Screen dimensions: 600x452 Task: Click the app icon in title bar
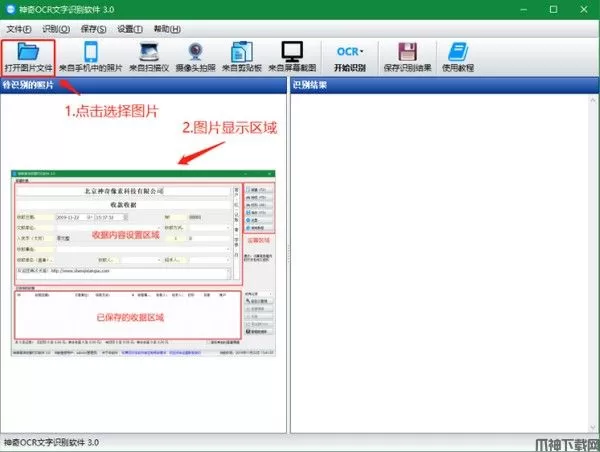click(11, 9)
